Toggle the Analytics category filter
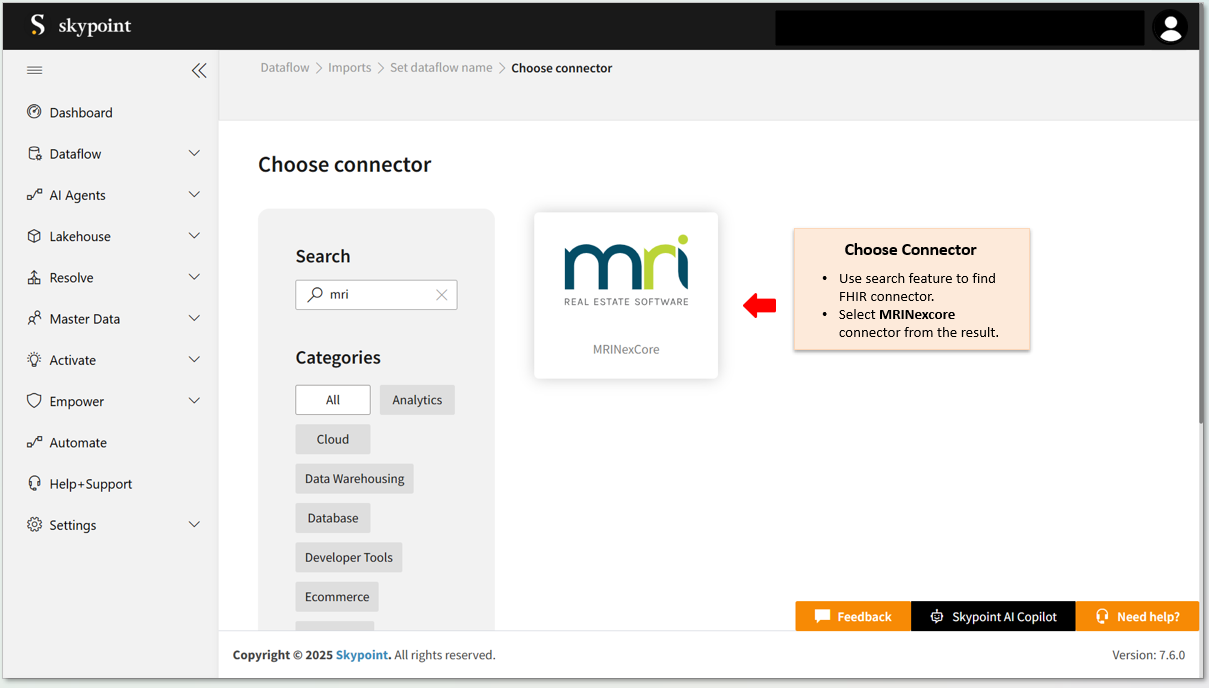The width and height of the screenshot is (1209, 688). [x=417, y=400]
